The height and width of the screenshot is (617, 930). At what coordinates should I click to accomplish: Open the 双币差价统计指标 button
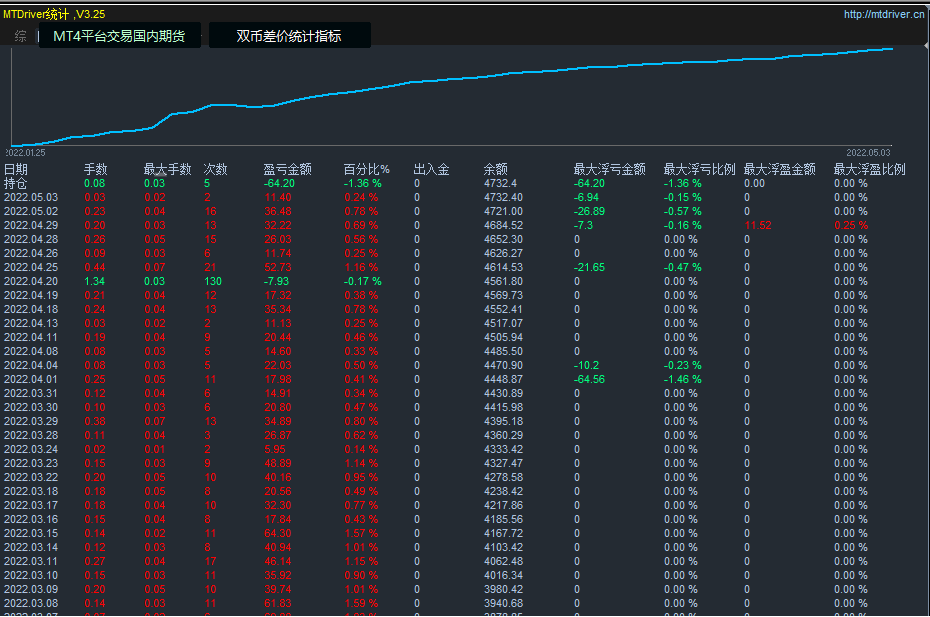[289, 36]
